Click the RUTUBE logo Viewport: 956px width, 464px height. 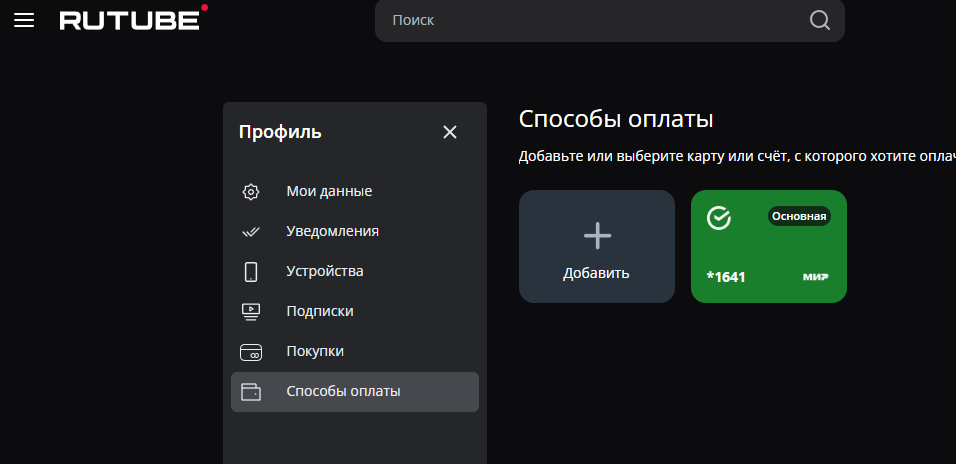[134, 18]
